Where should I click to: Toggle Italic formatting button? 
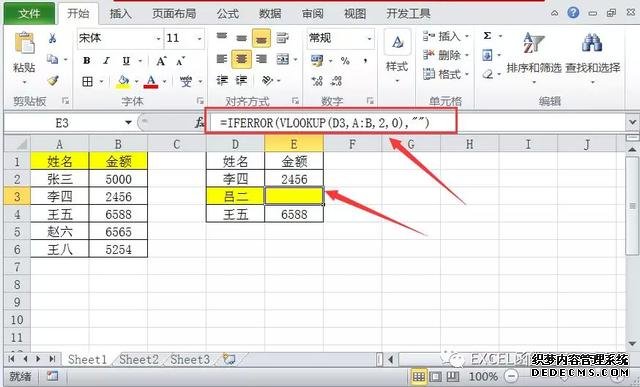click(106, 61)
